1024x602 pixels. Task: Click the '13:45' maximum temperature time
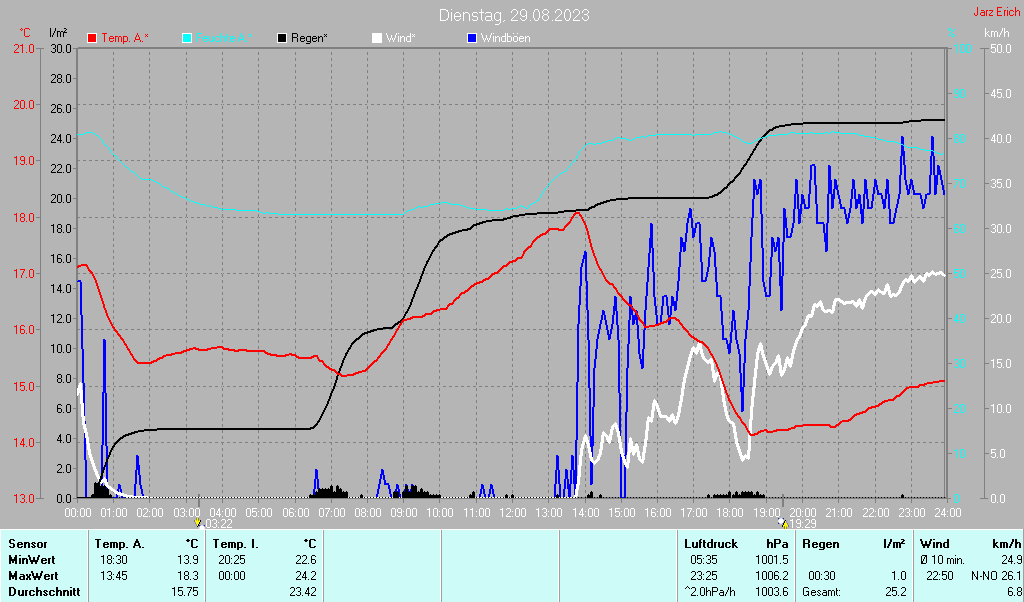pos(115,576)
